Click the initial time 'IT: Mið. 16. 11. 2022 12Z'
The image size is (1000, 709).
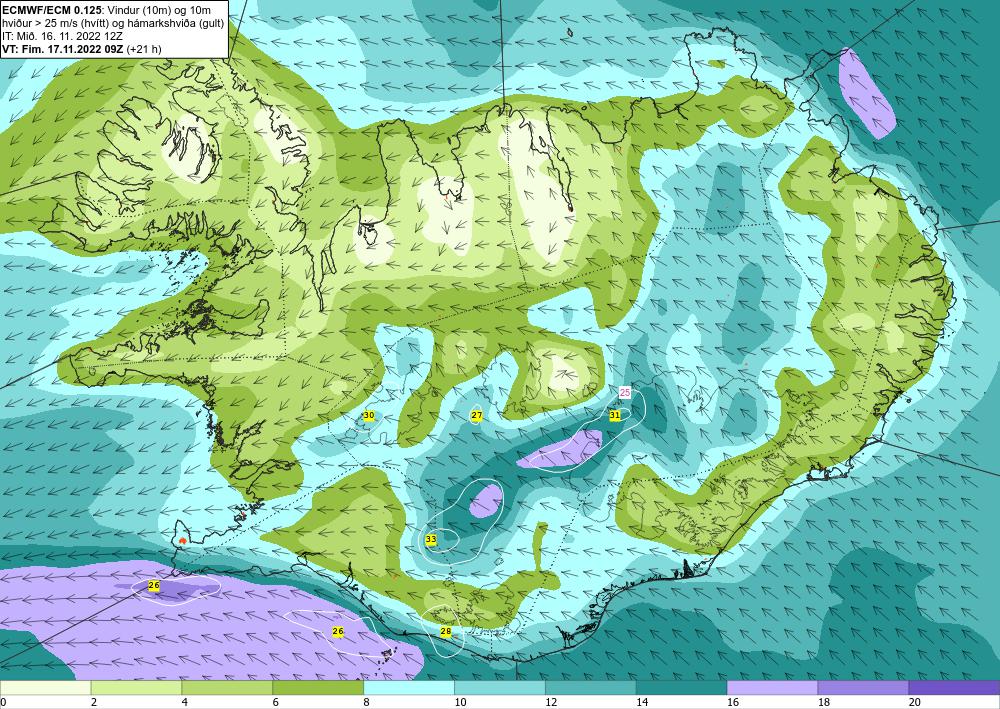[62, 36]
